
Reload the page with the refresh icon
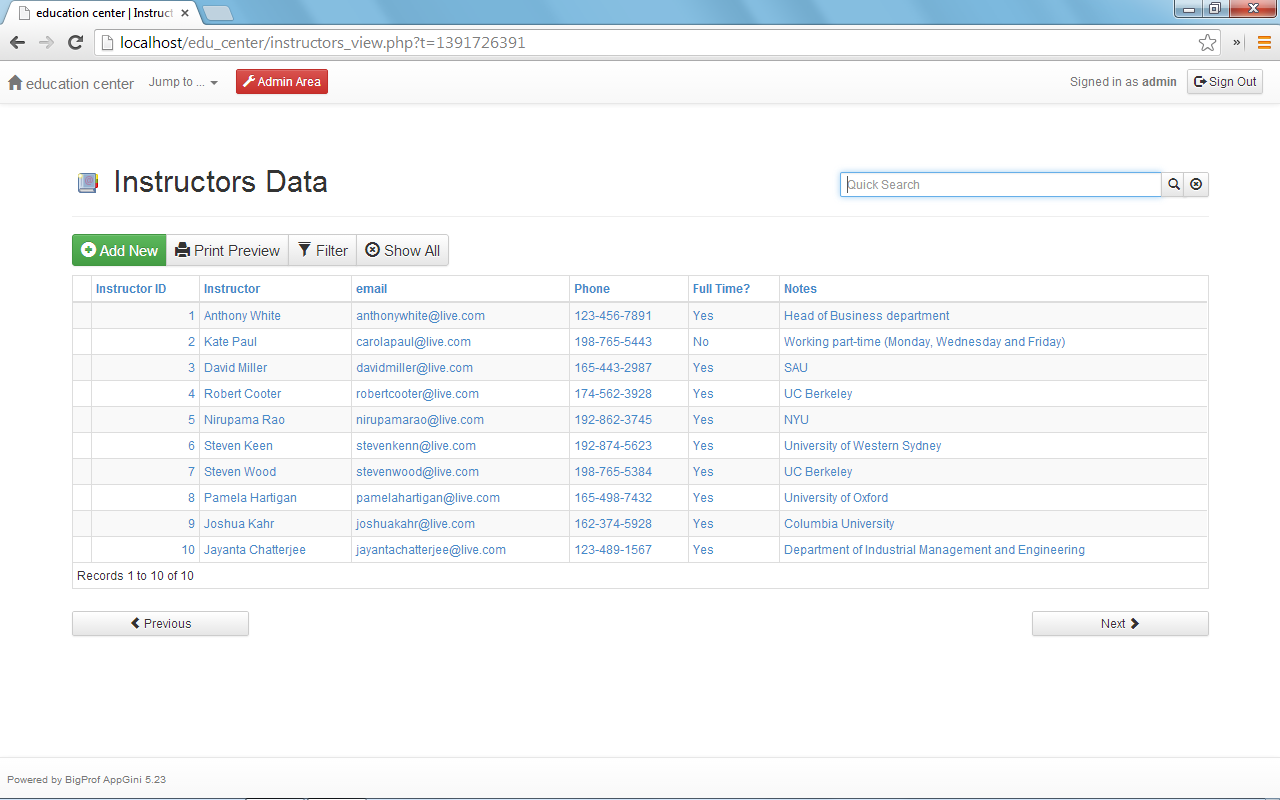pyautogui.click(x=75, y=43)
